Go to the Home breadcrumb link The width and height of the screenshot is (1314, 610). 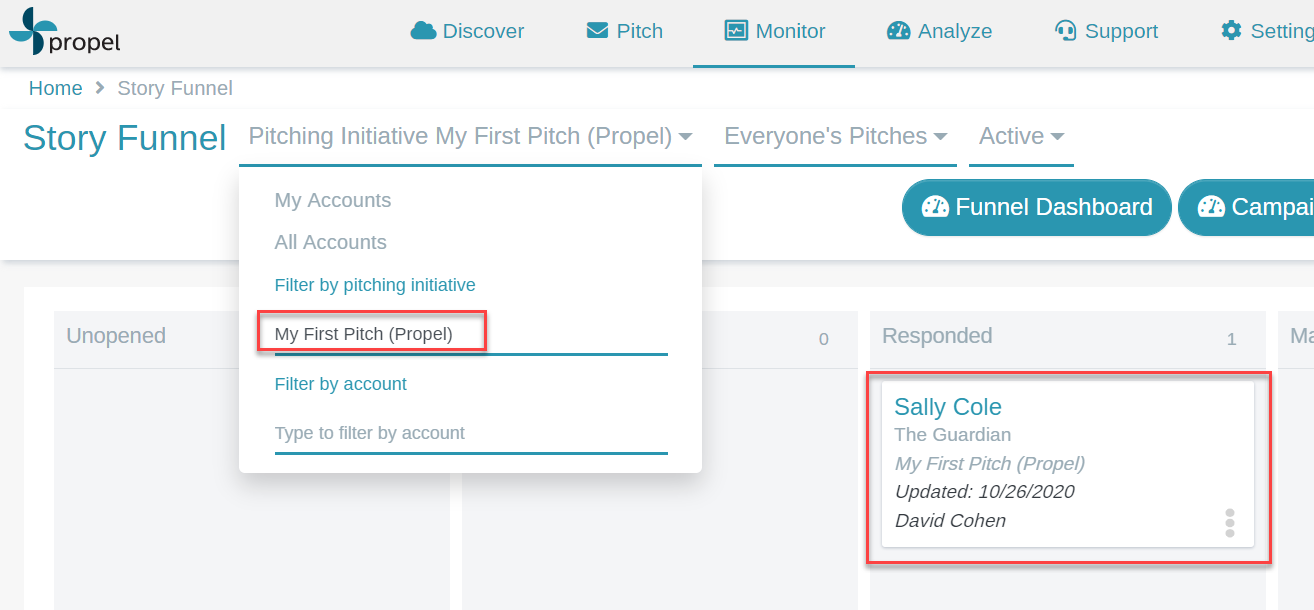pos(56,88)
